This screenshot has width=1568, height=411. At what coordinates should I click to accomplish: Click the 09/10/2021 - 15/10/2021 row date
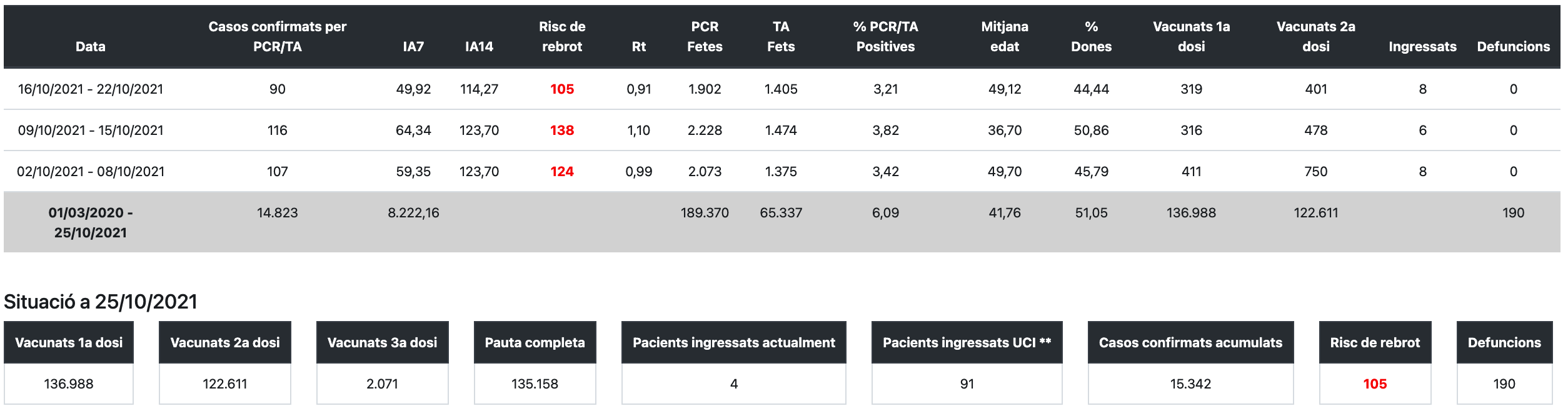91,130
